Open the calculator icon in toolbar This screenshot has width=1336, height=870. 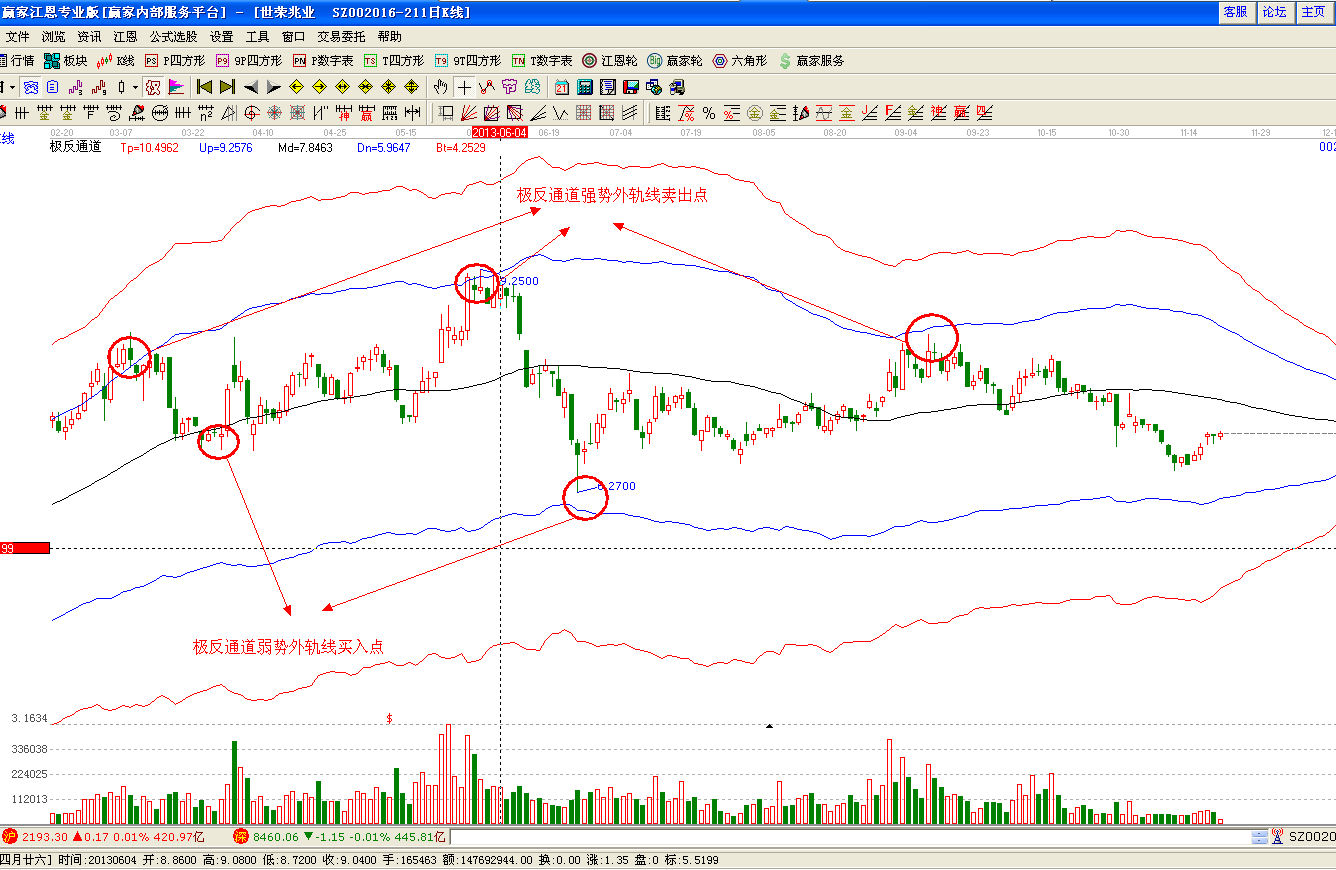click(585, 87)
